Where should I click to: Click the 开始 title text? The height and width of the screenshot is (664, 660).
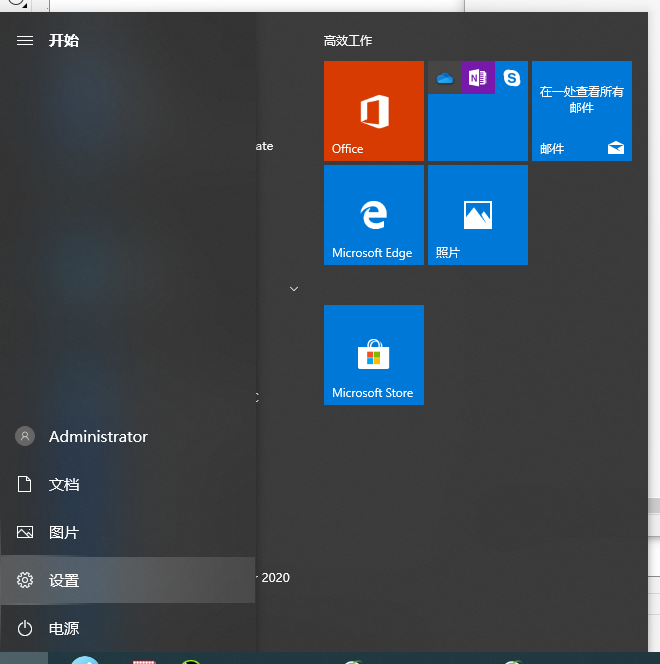(x=64, y=41)
